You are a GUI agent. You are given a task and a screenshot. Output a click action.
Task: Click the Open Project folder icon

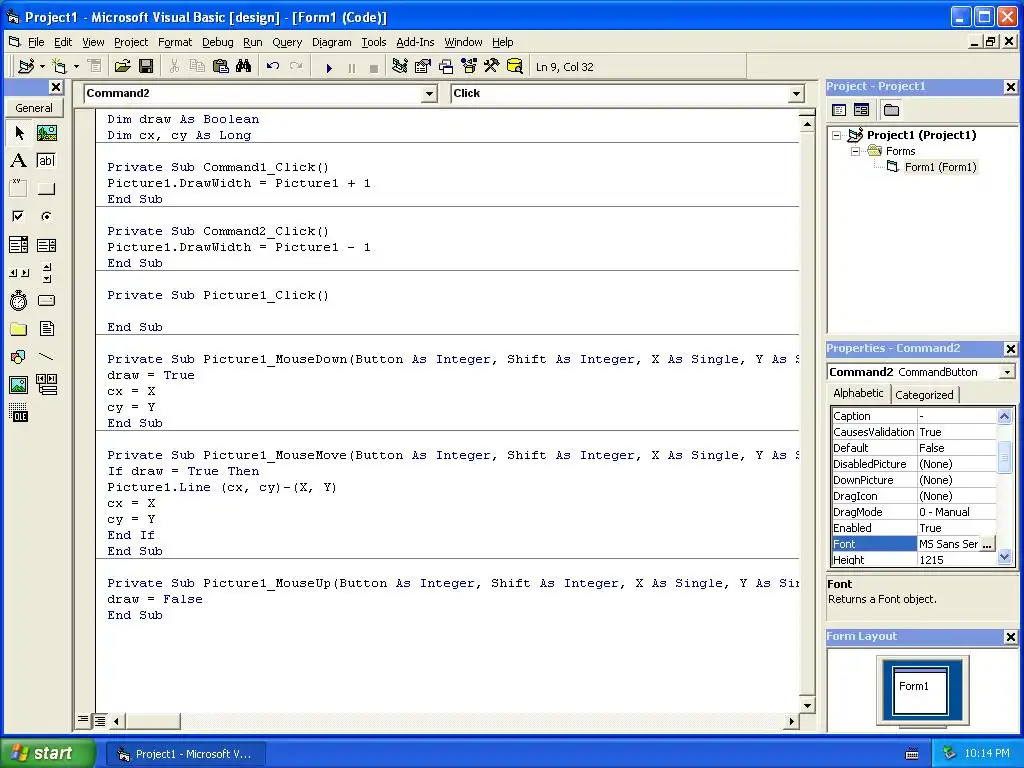122,67
